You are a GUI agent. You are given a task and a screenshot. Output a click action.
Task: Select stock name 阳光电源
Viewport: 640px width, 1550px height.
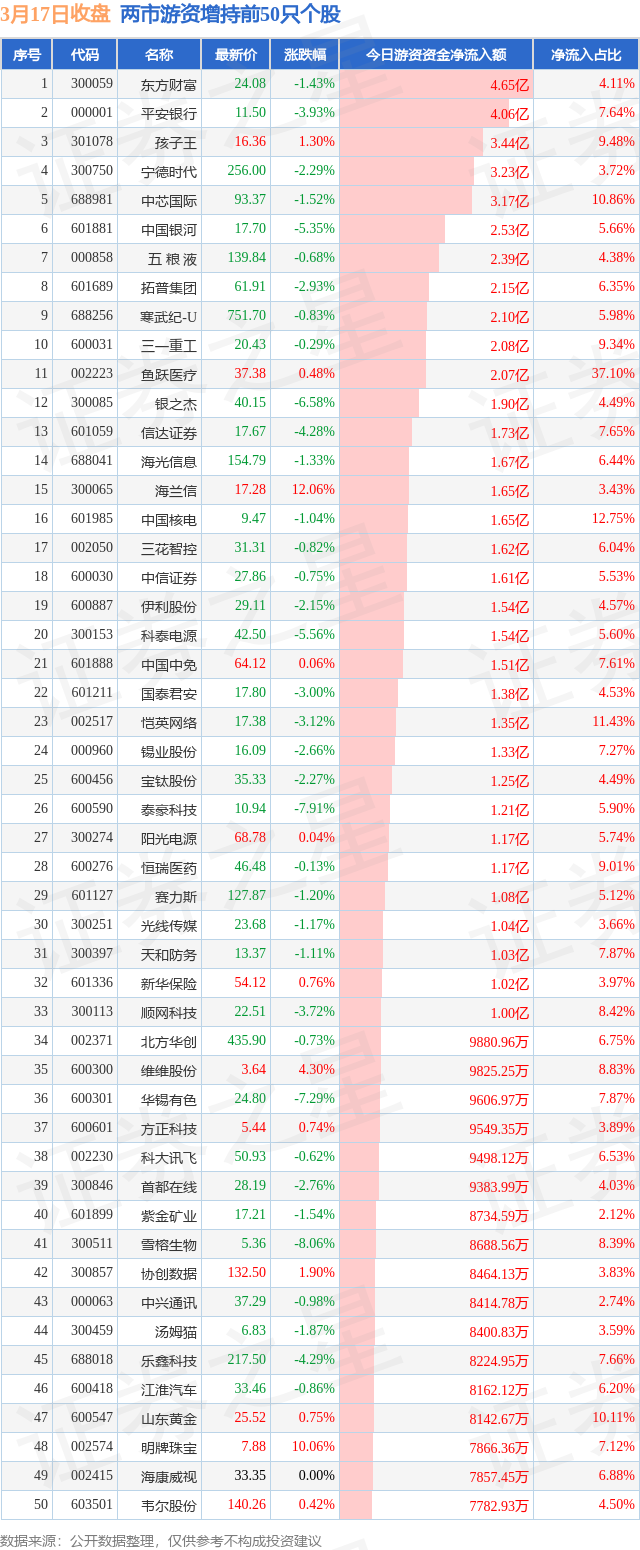coord(169,838)
